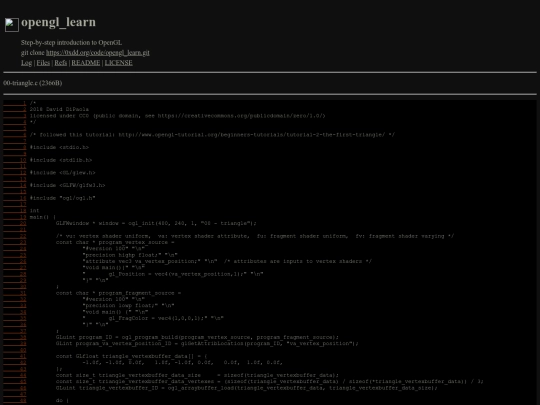Jump to line number 39 anchor
The height and width of the screenshot is (405, 540).
[15, 344]
